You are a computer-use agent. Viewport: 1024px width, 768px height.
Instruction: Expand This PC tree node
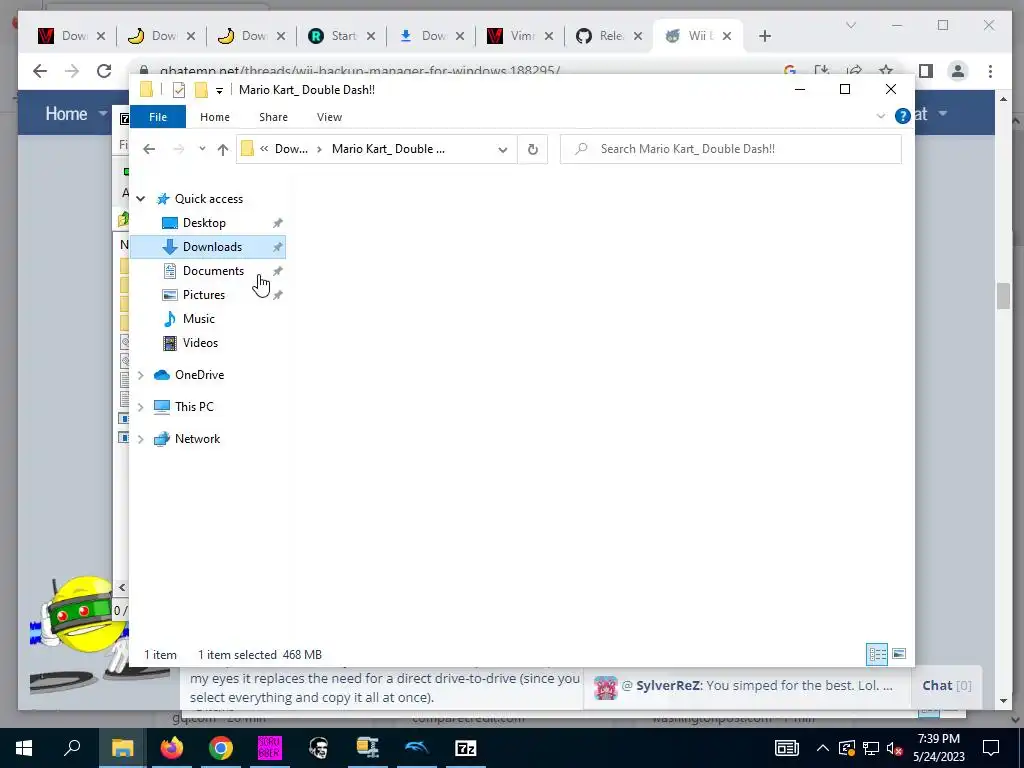(x=140, y=407)
